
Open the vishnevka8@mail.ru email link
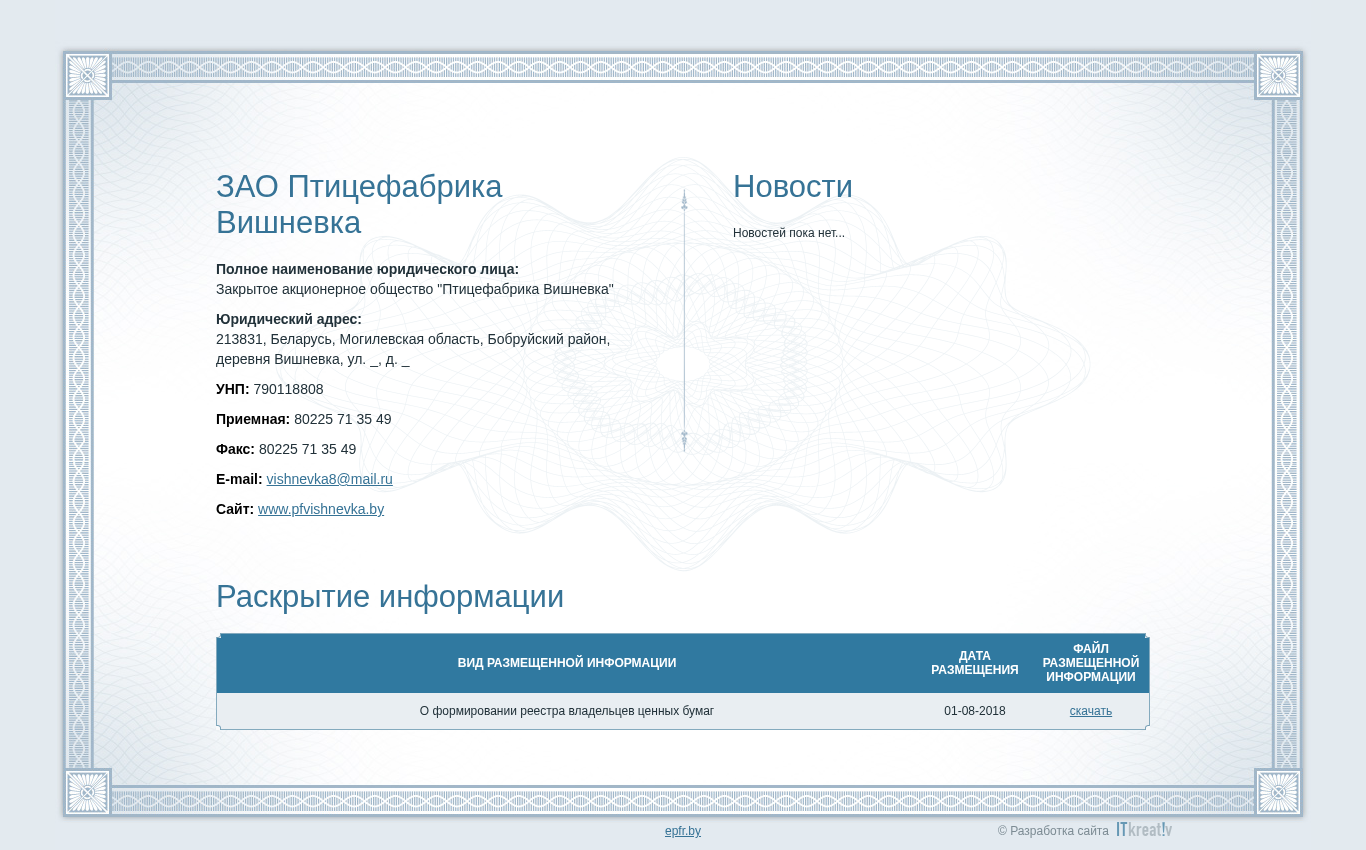click(329, 479)
